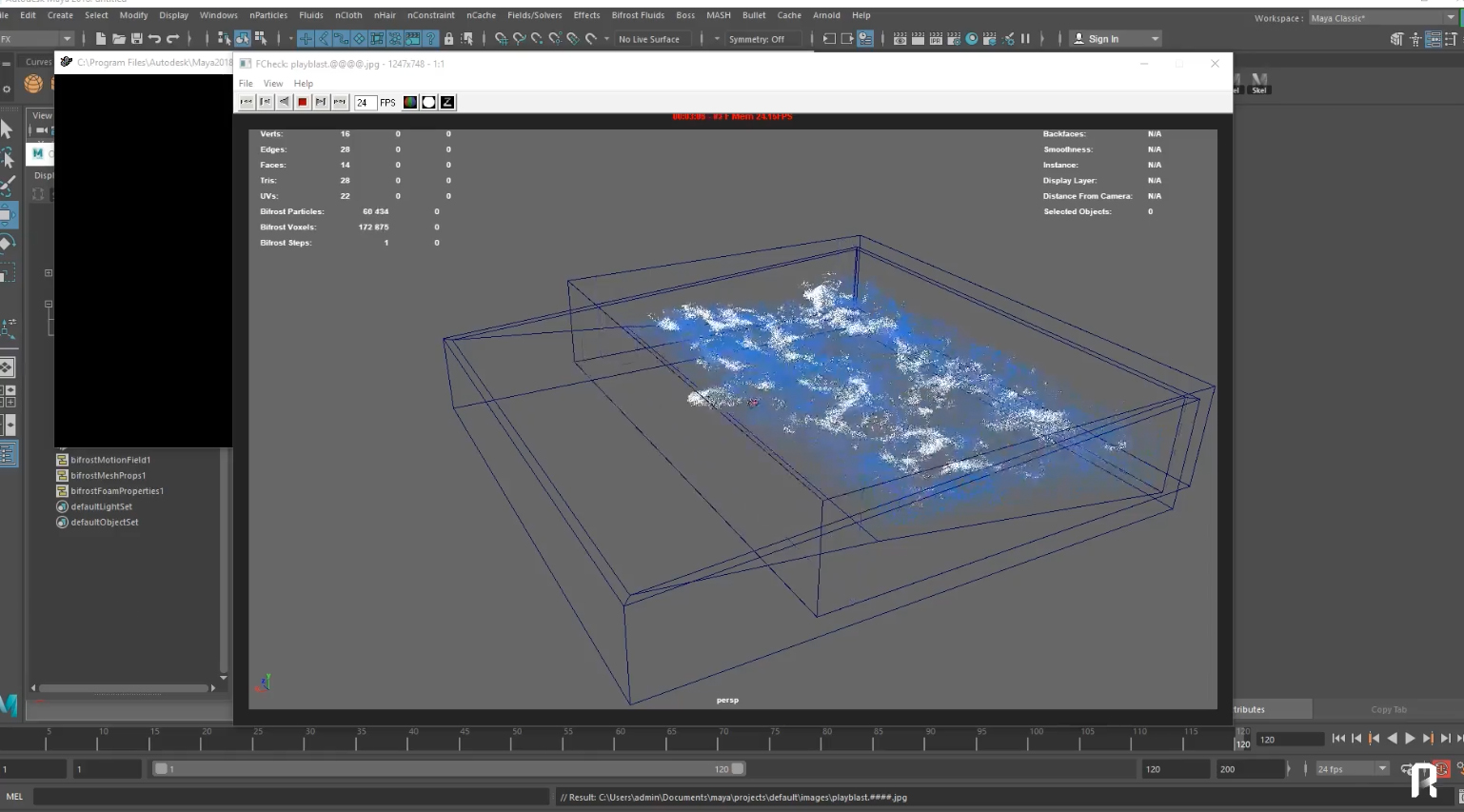
Task: Click the Lock selection padlock icon
Action: click(448, 39)
